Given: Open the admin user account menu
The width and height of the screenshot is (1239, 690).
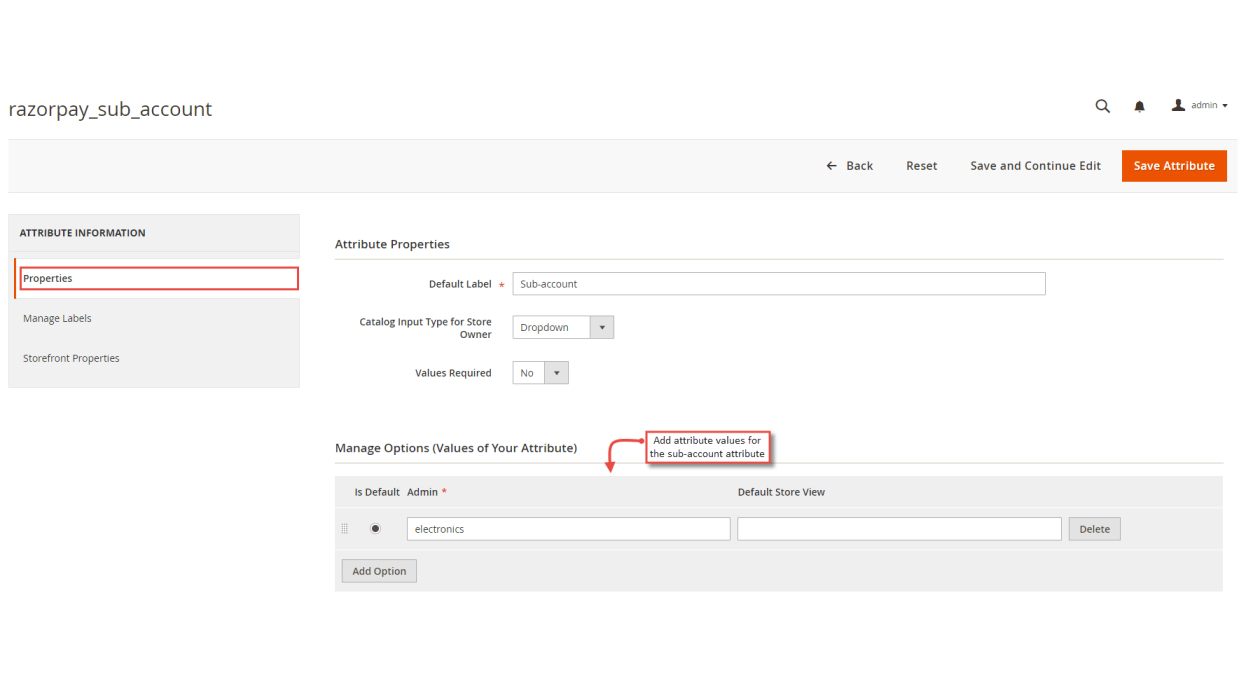Looking at the screenshot, I should pyautogui.click(x=1200, y=105).
